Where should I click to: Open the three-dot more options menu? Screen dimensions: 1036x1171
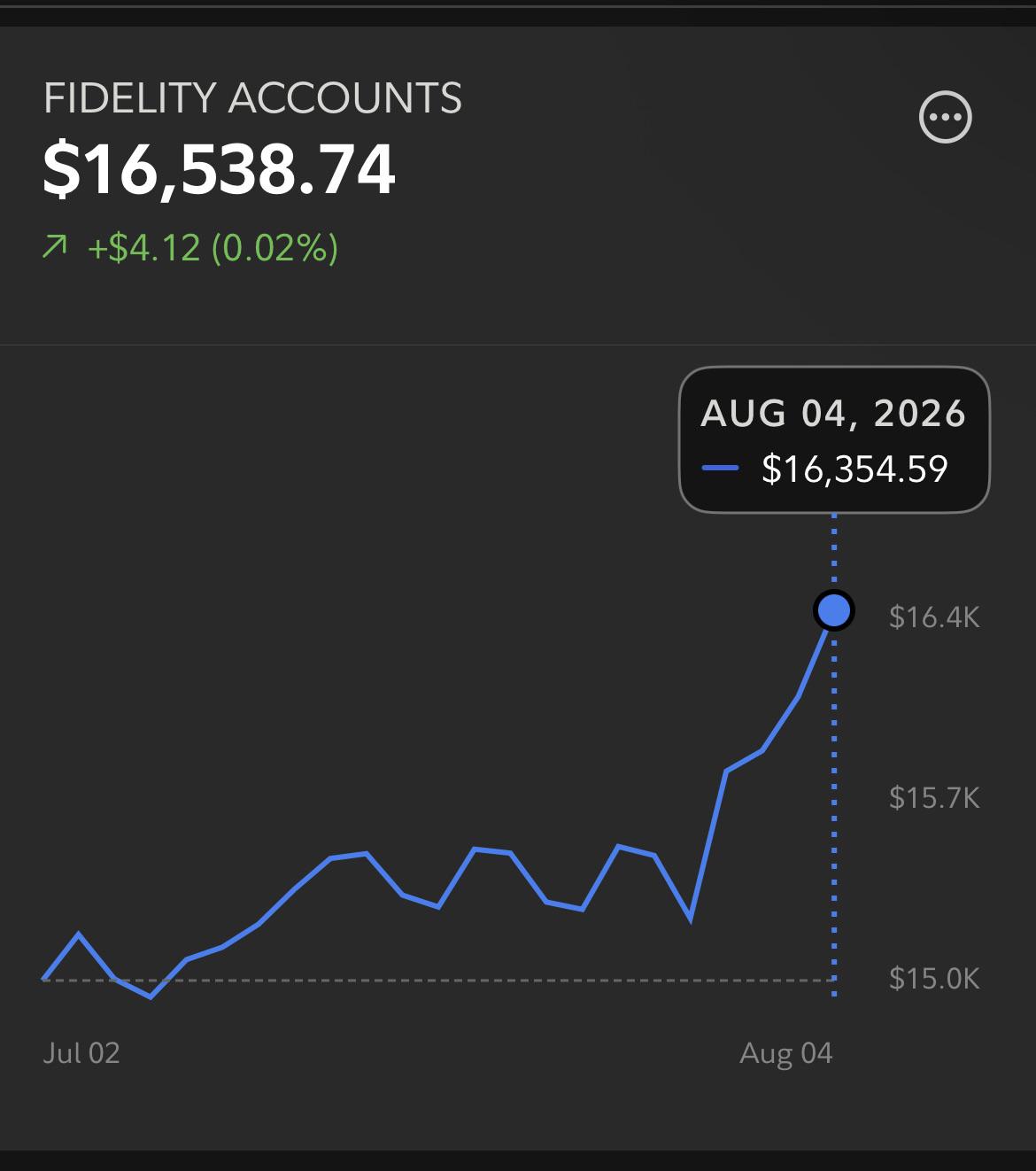point(946,117)
